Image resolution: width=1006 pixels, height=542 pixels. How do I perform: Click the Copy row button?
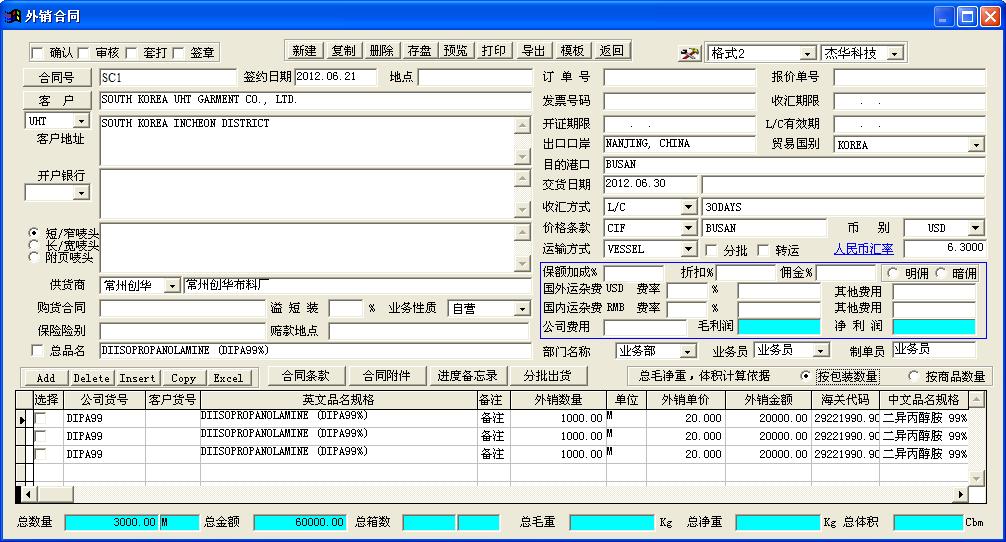(x=183, y=378)
